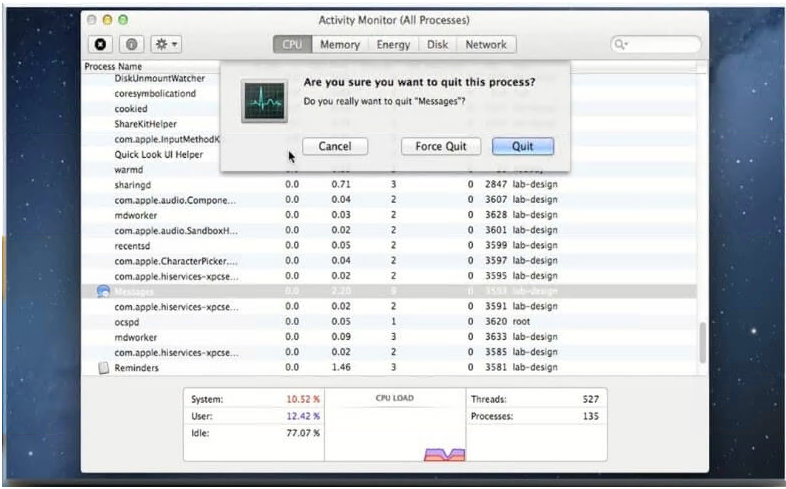The image size is (786, 489).
Task: Confirm with the Quit button
Action: (x=522, y=146)
